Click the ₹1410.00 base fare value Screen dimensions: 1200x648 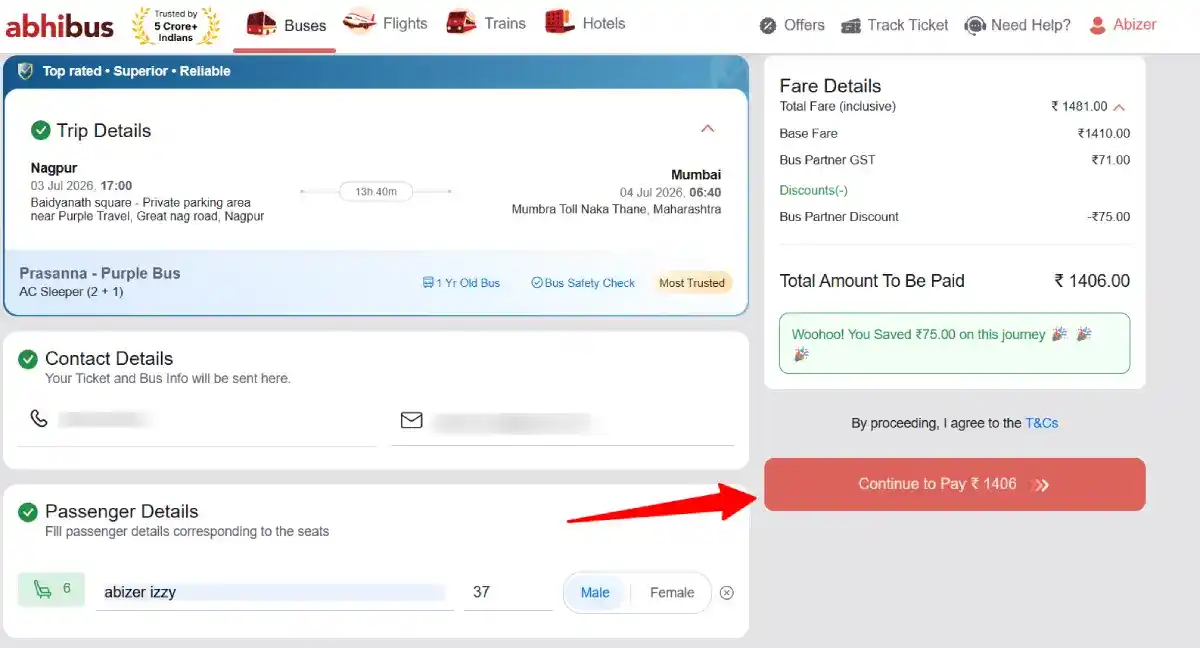[x=1104, y=133]
